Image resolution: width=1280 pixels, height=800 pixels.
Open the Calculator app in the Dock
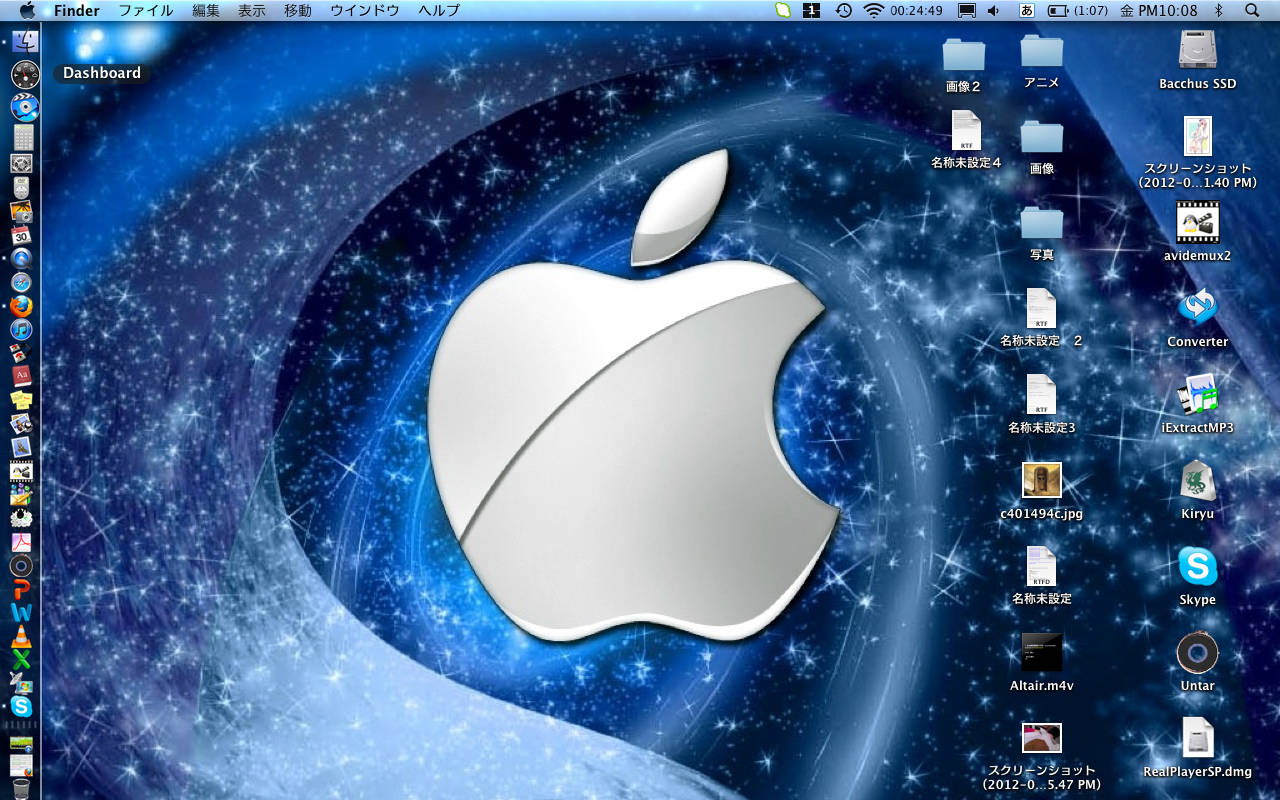coord(22,136)
